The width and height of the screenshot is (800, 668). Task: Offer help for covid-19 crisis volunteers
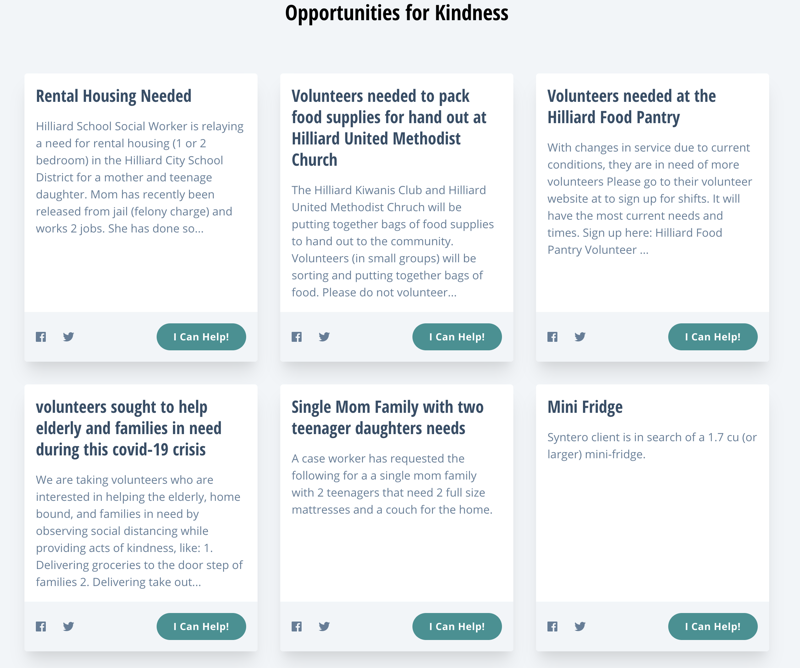201,626
